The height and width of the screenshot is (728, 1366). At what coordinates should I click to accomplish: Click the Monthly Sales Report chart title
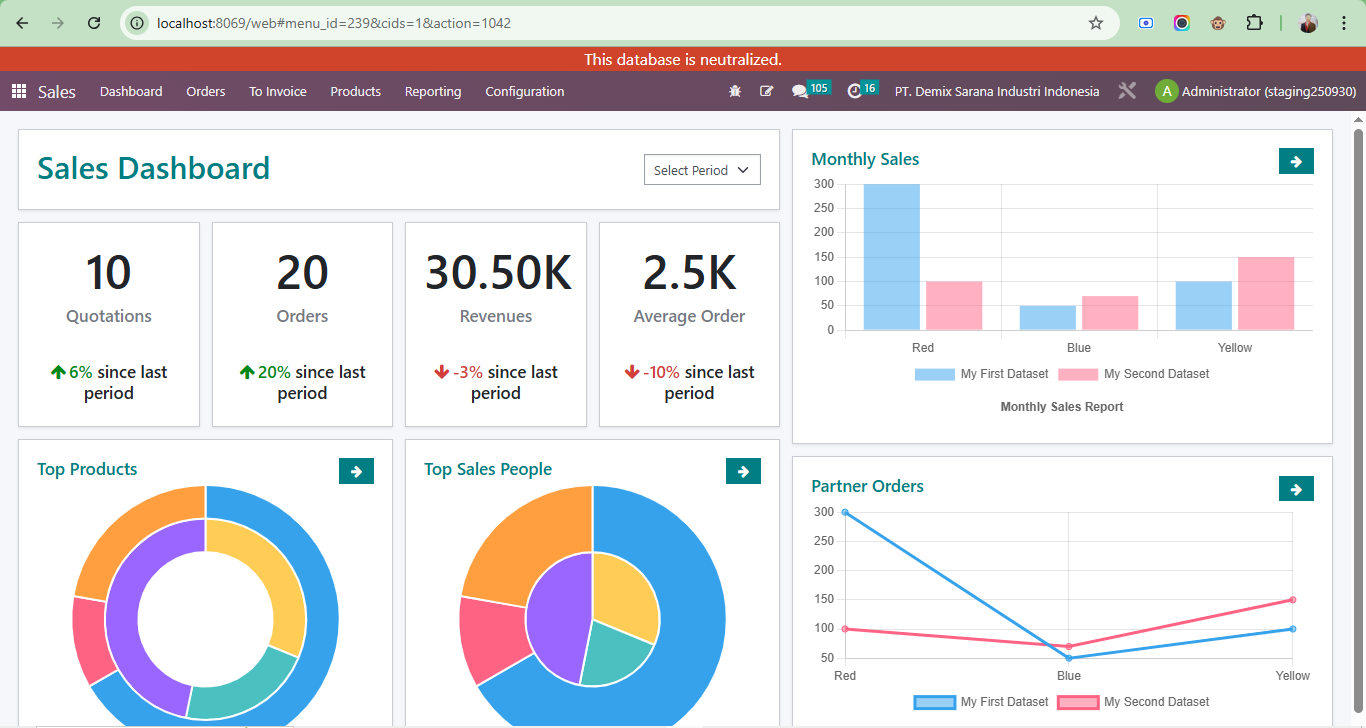pyautogui.click(x=1062, y=407)
